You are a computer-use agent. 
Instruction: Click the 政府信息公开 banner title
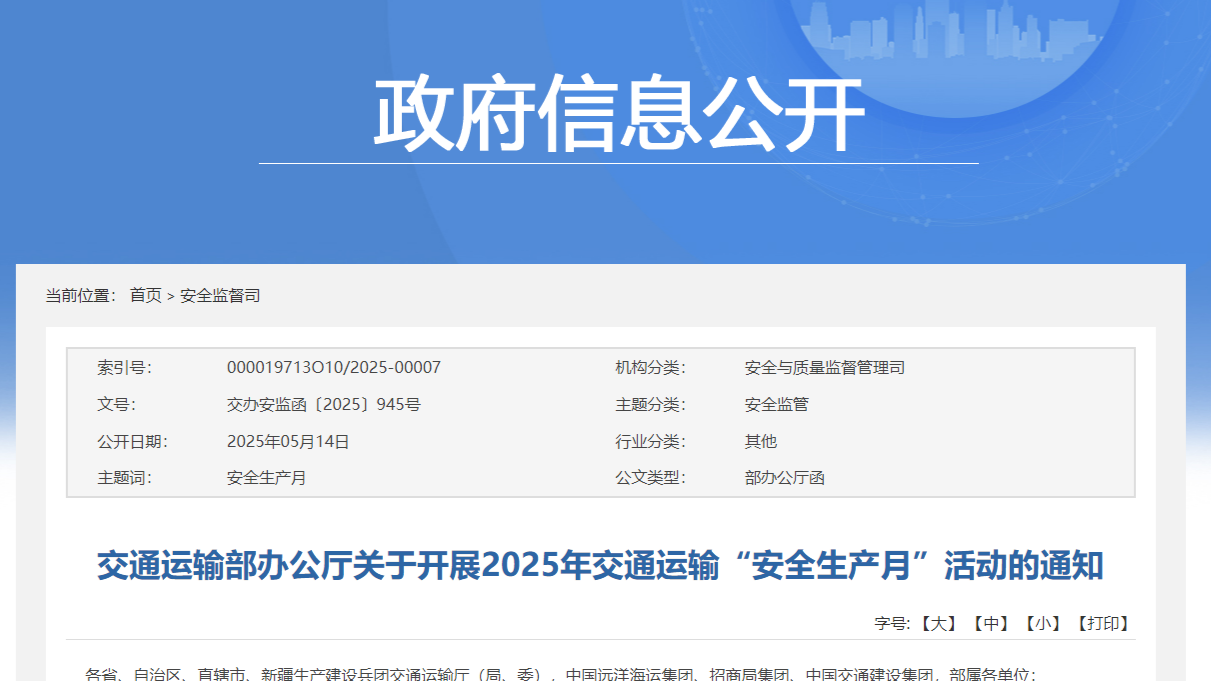coord(619,113)
